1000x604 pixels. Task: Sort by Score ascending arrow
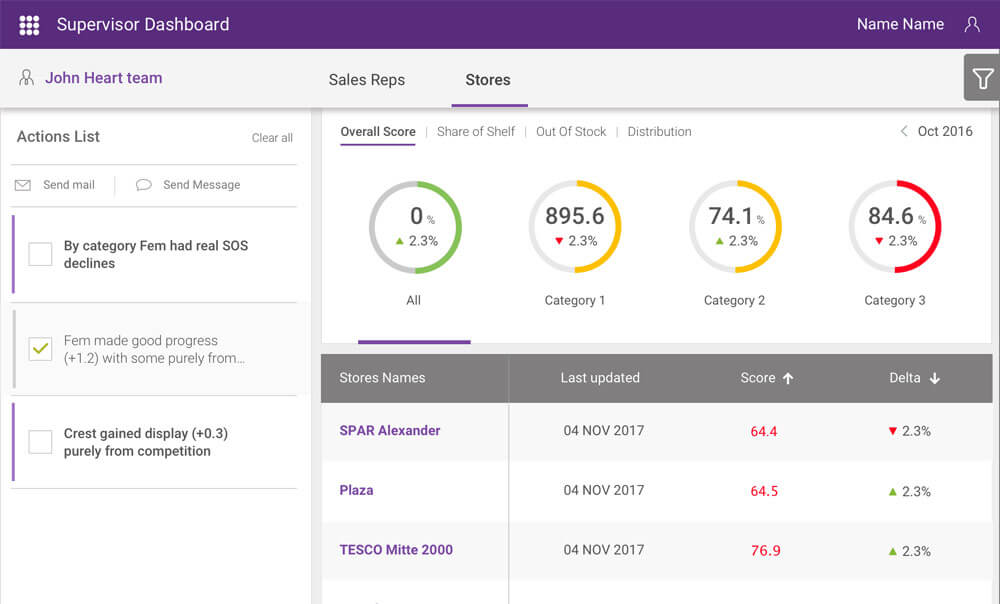pyautogui.click(x=788, y=378)
